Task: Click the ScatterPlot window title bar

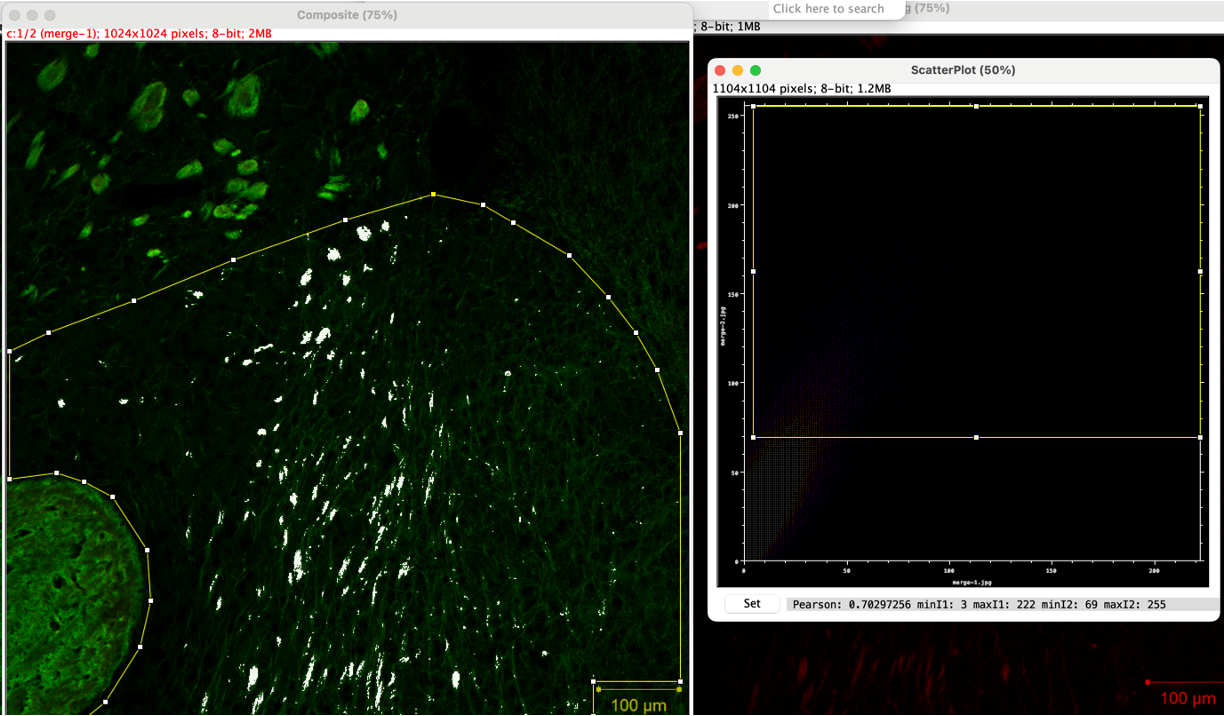Action: 963,70
